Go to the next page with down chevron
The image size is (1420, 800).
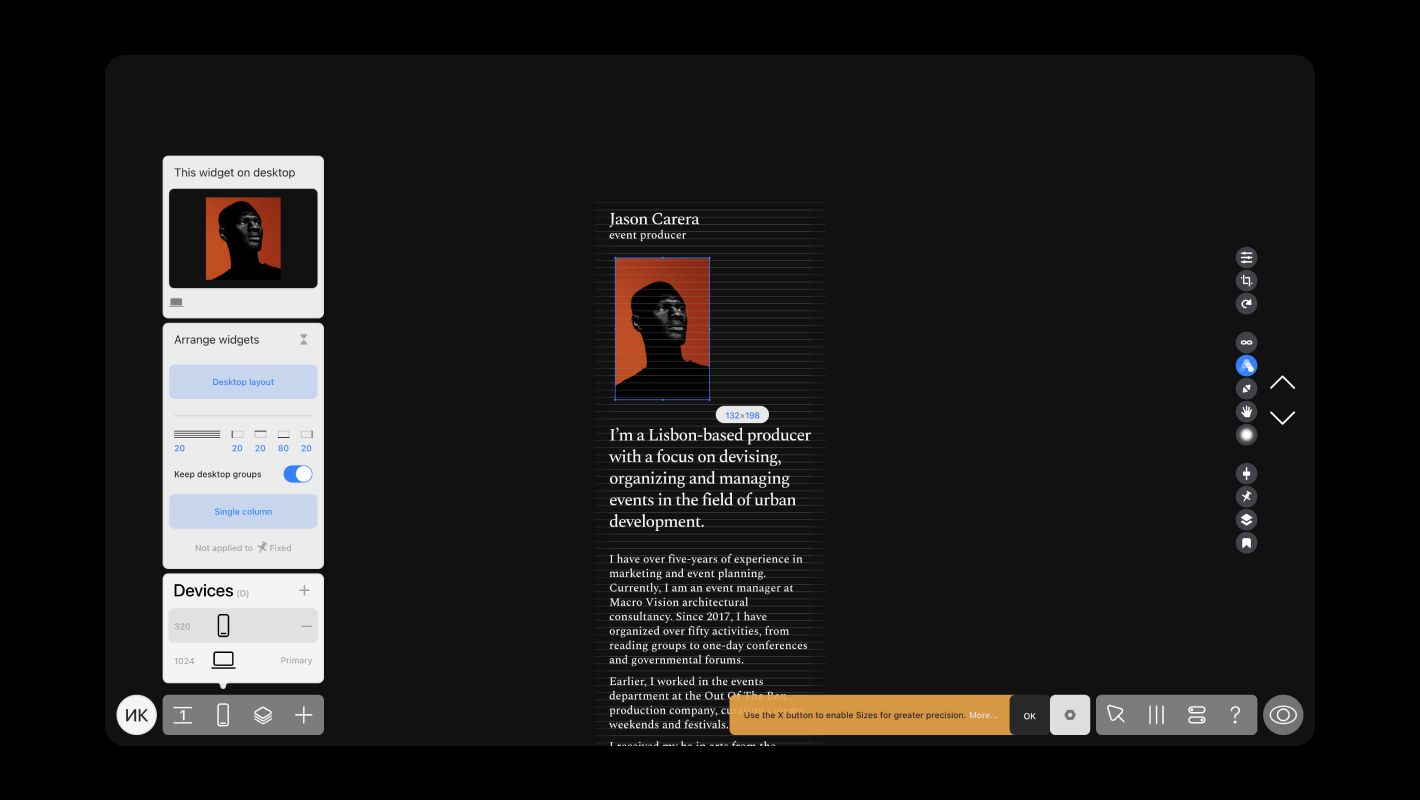click(x=1282, y=418)
